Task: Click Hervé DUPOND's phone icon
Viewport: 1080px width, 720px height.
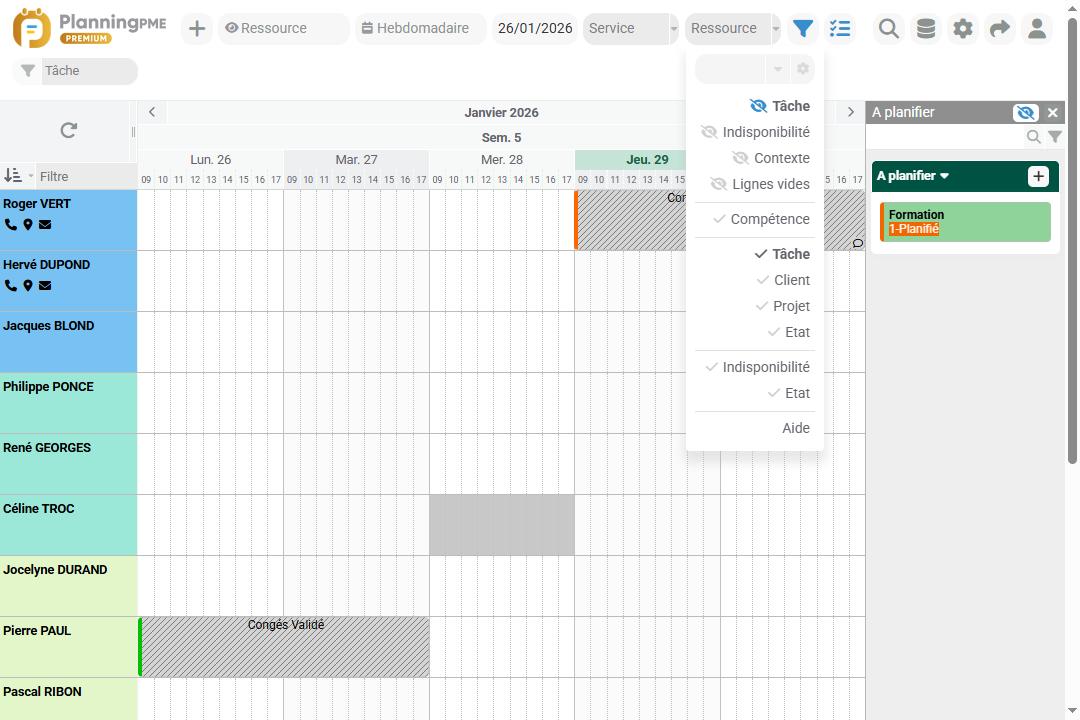Action: click(x=10, y=285)
